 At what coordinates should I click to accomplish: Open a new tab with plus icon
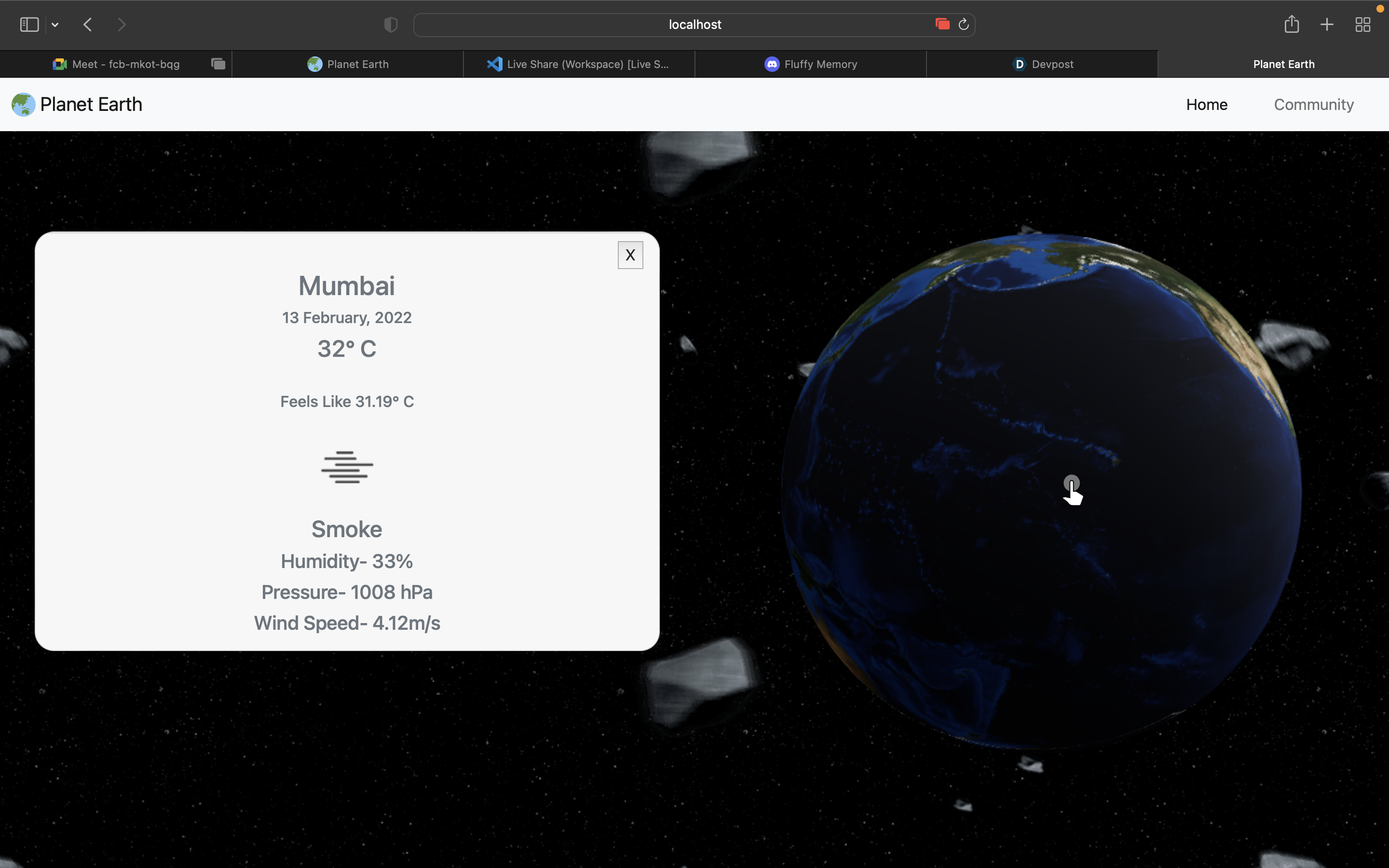[1327, 25]
